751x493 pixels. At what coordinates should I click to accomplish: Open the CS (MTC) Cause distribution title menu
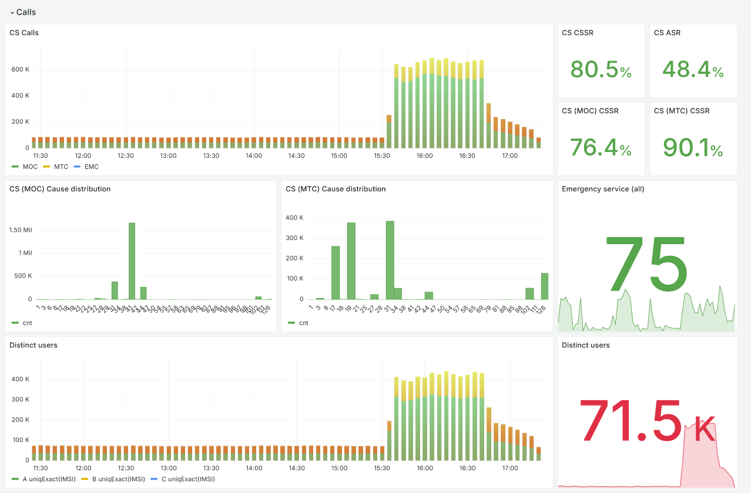(334, 189)
